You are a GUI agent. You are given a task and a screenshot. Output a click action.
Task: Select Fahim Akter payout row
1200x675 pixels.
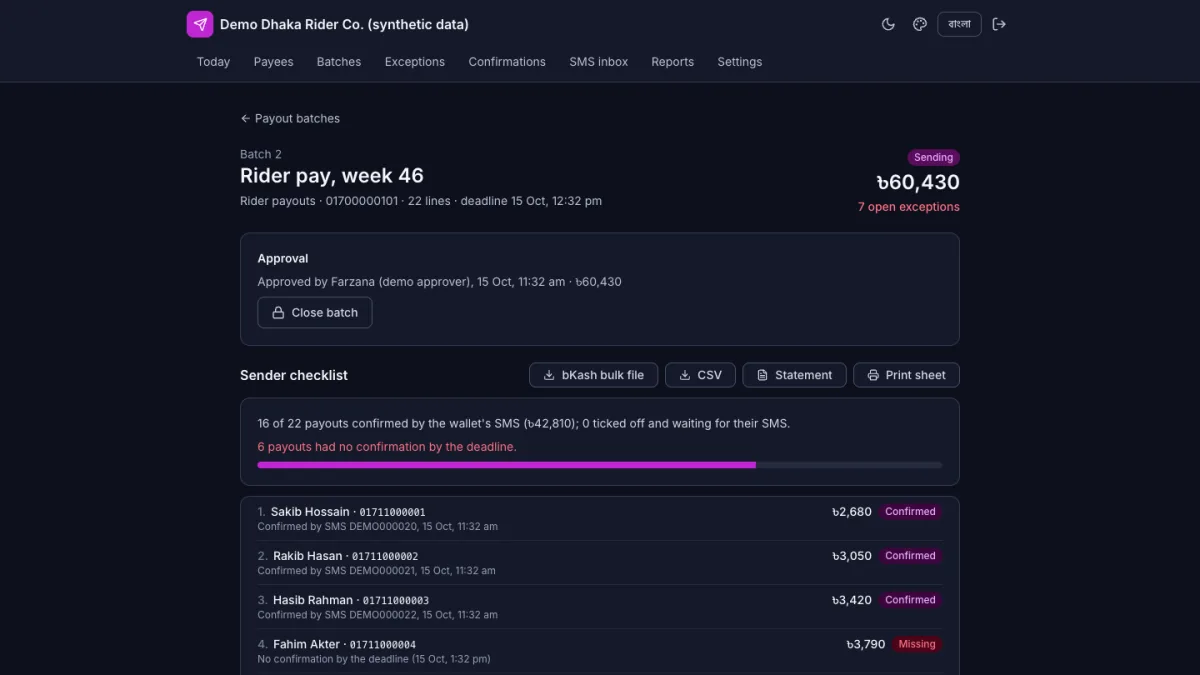click(x=600, y=650)
